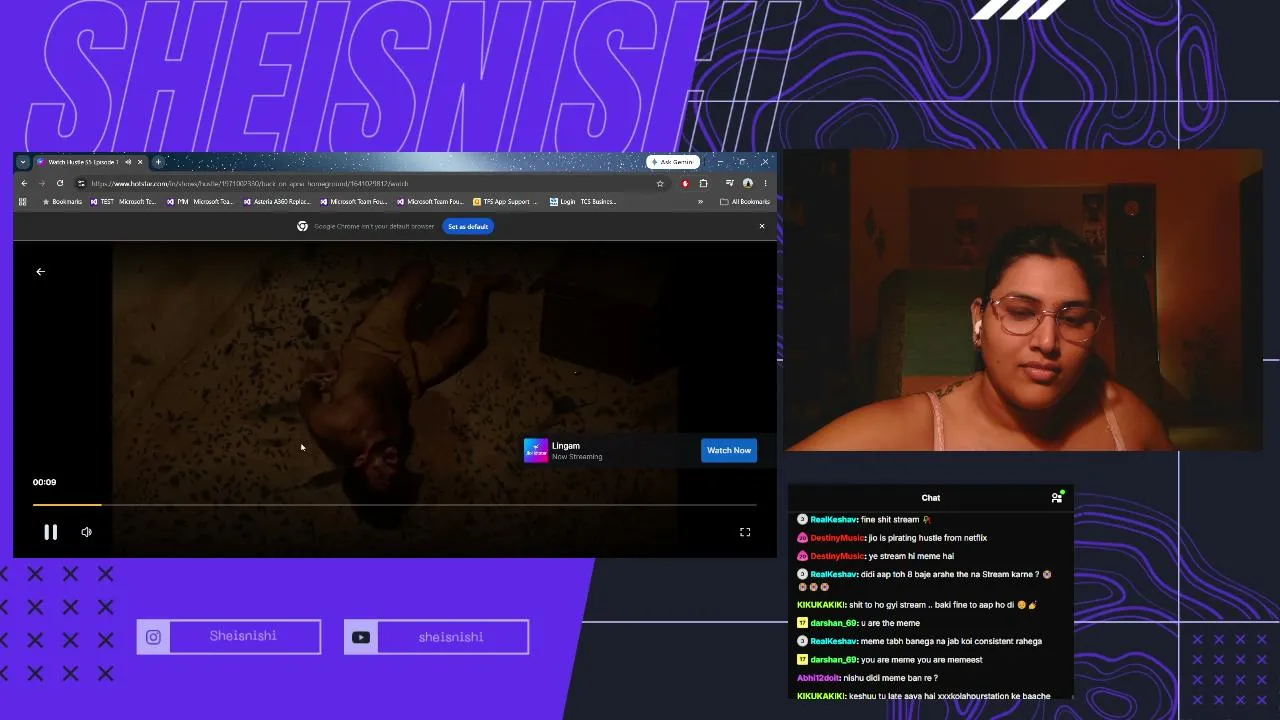Click the browser forward navigation arrow
Screen dimensions: 1280x720
point(42,183)
